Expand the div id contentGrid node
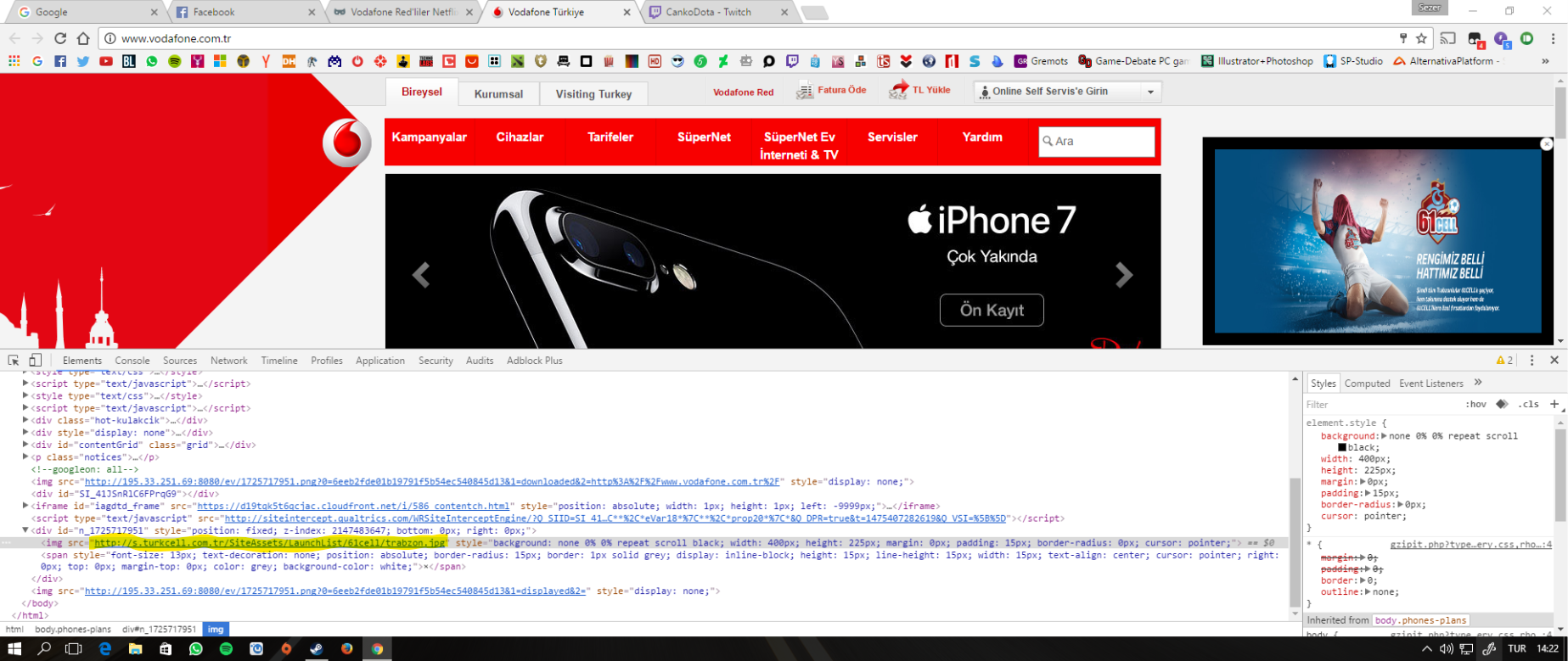Viewport: 1568px width, 661px height. [x=25, y=445]
